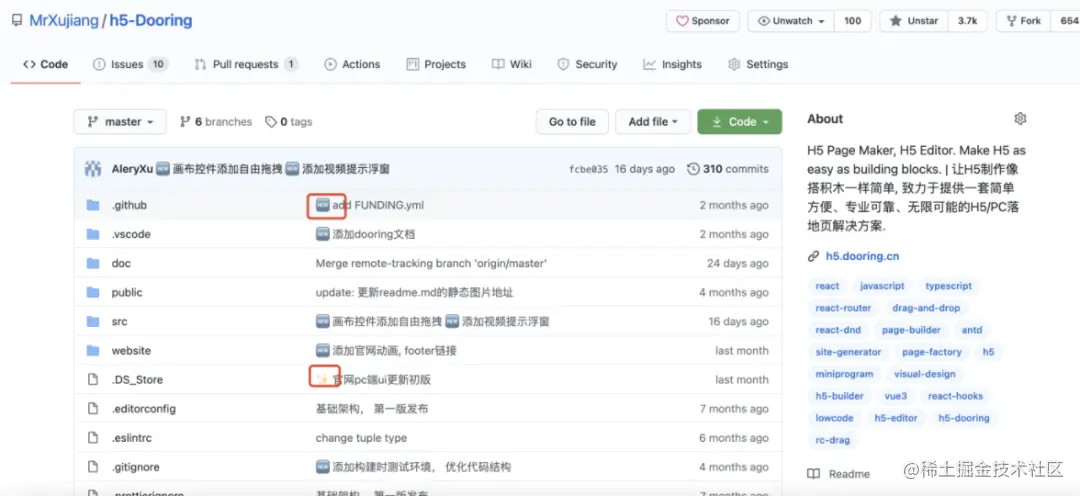
Task: Select the miniprogram topic tag
Action: tap(844, 374)
